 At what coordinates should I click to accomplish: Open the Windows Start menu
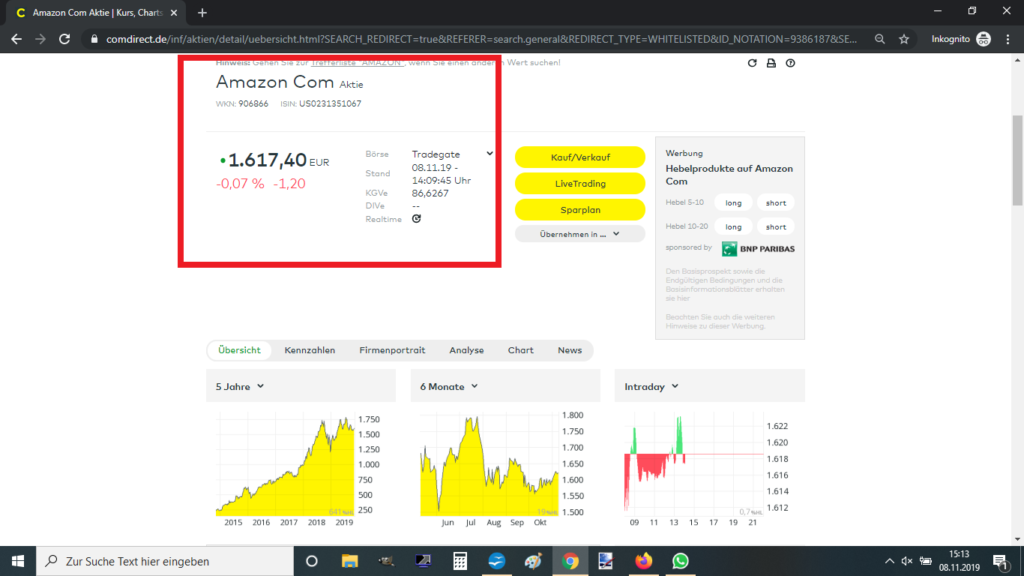click(18, 561)
